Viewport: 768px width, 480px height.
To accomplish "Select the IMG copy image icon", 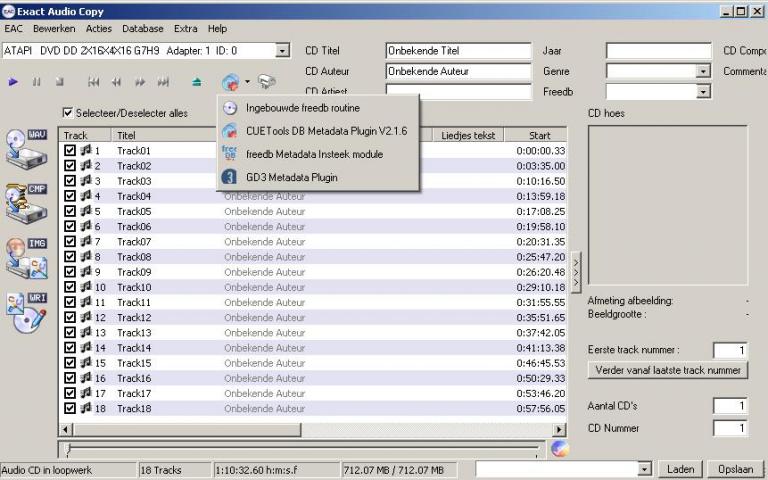I will click(27, 257).
